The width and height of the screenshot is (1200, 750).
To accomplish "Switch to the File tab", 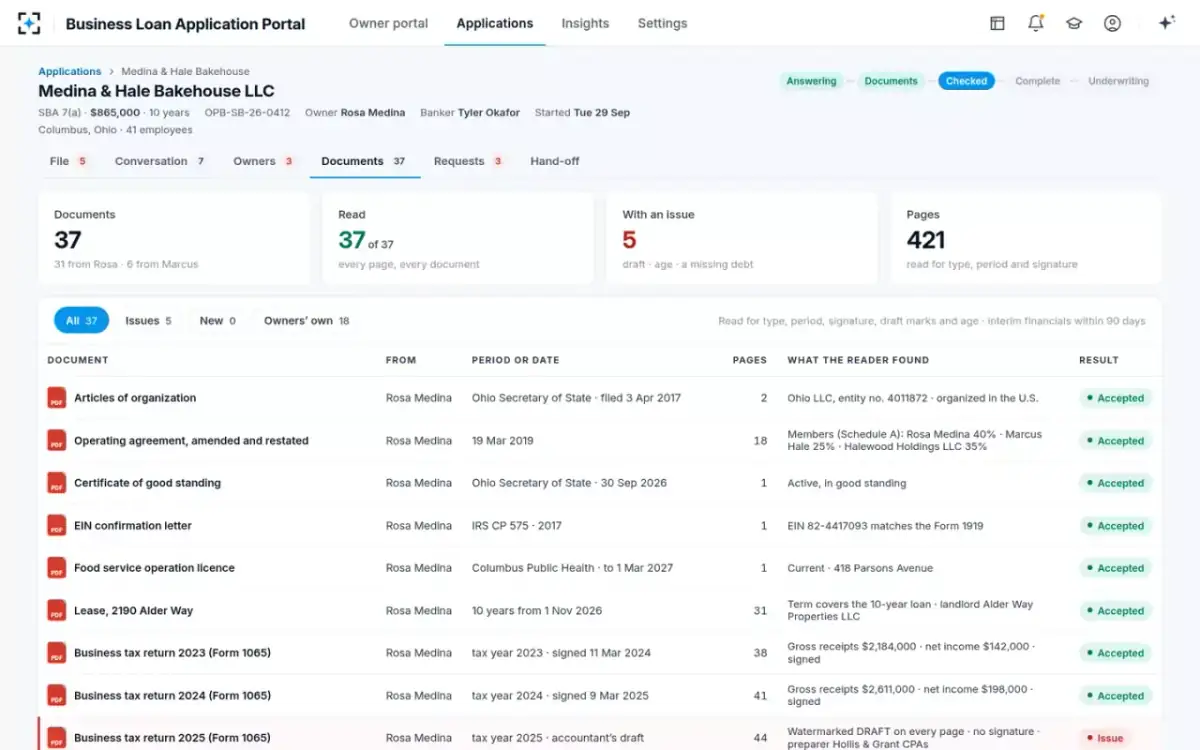I will 68,161.
